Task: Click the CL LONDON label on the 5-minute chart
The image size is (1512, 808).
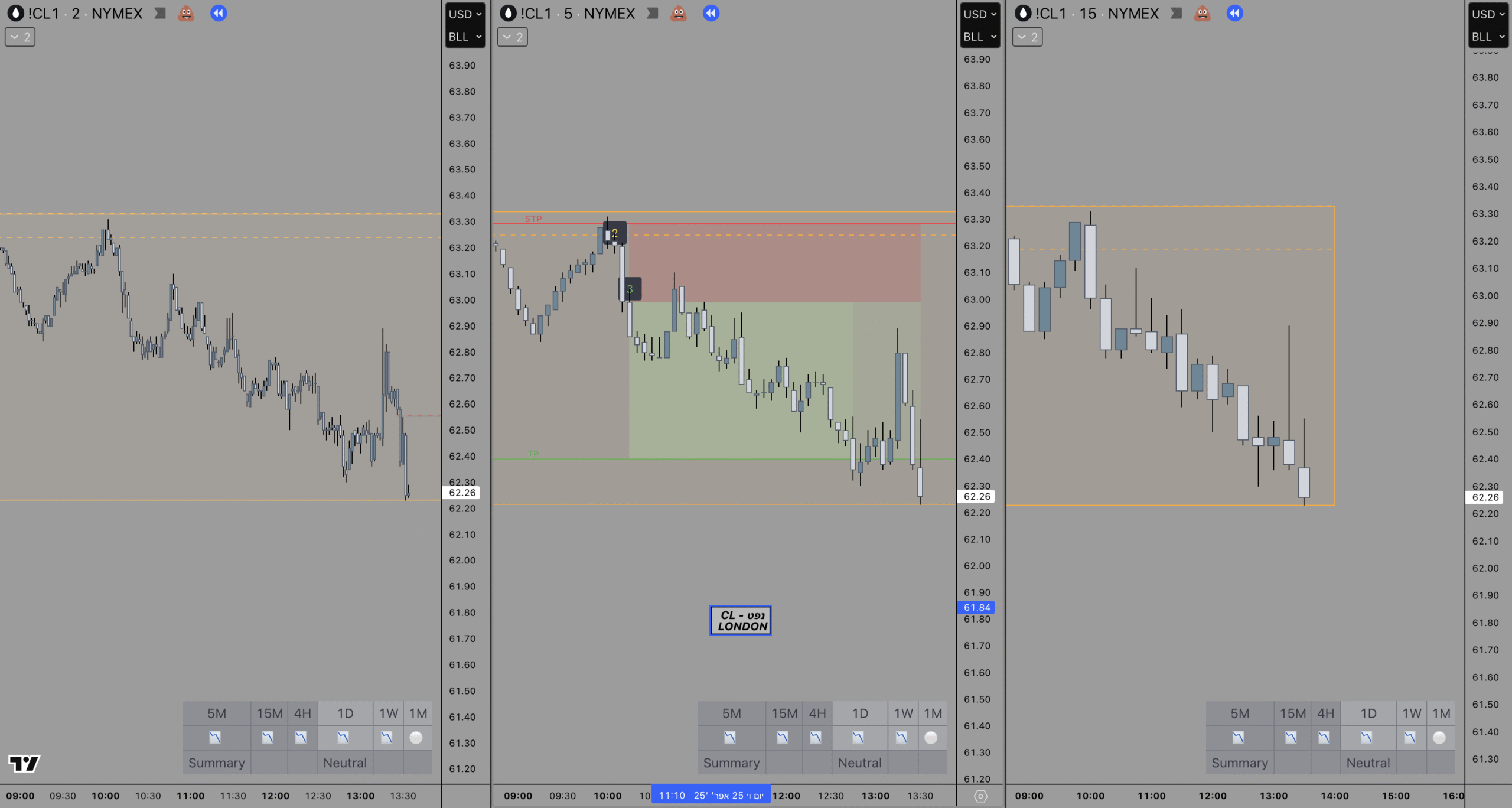Action: (x=741, y=620)
